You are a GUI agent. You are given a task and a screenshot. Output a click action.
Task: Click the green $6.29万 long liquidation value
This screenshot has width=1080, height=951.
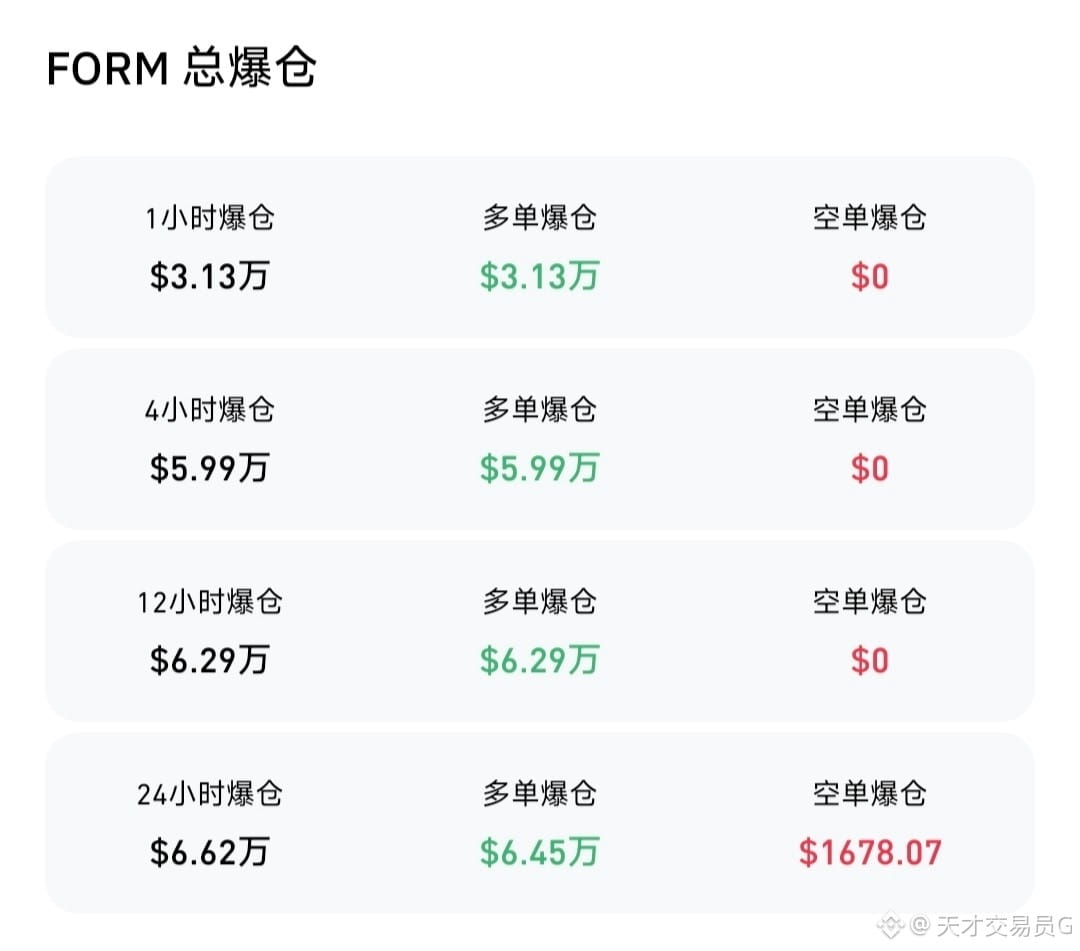point(539,660)
